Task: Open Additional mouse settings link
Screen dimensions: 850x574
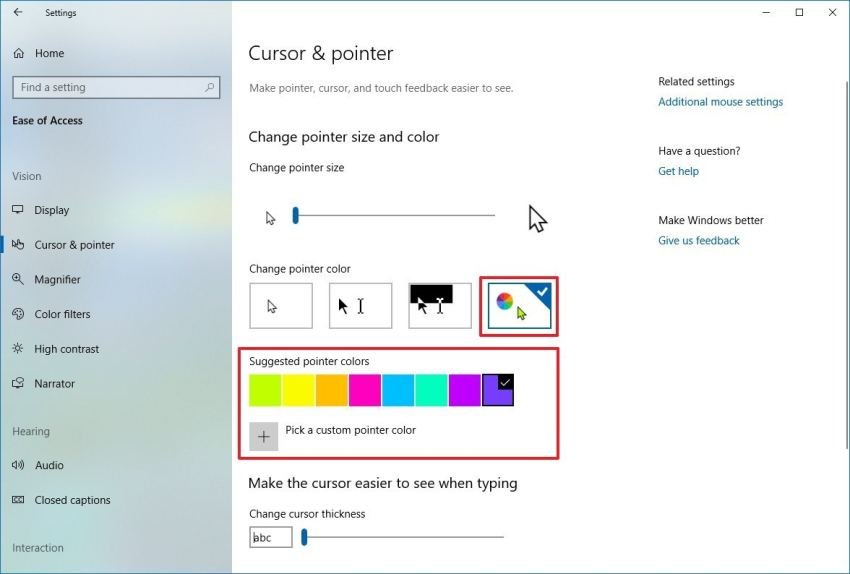Action: pos(720,102)
